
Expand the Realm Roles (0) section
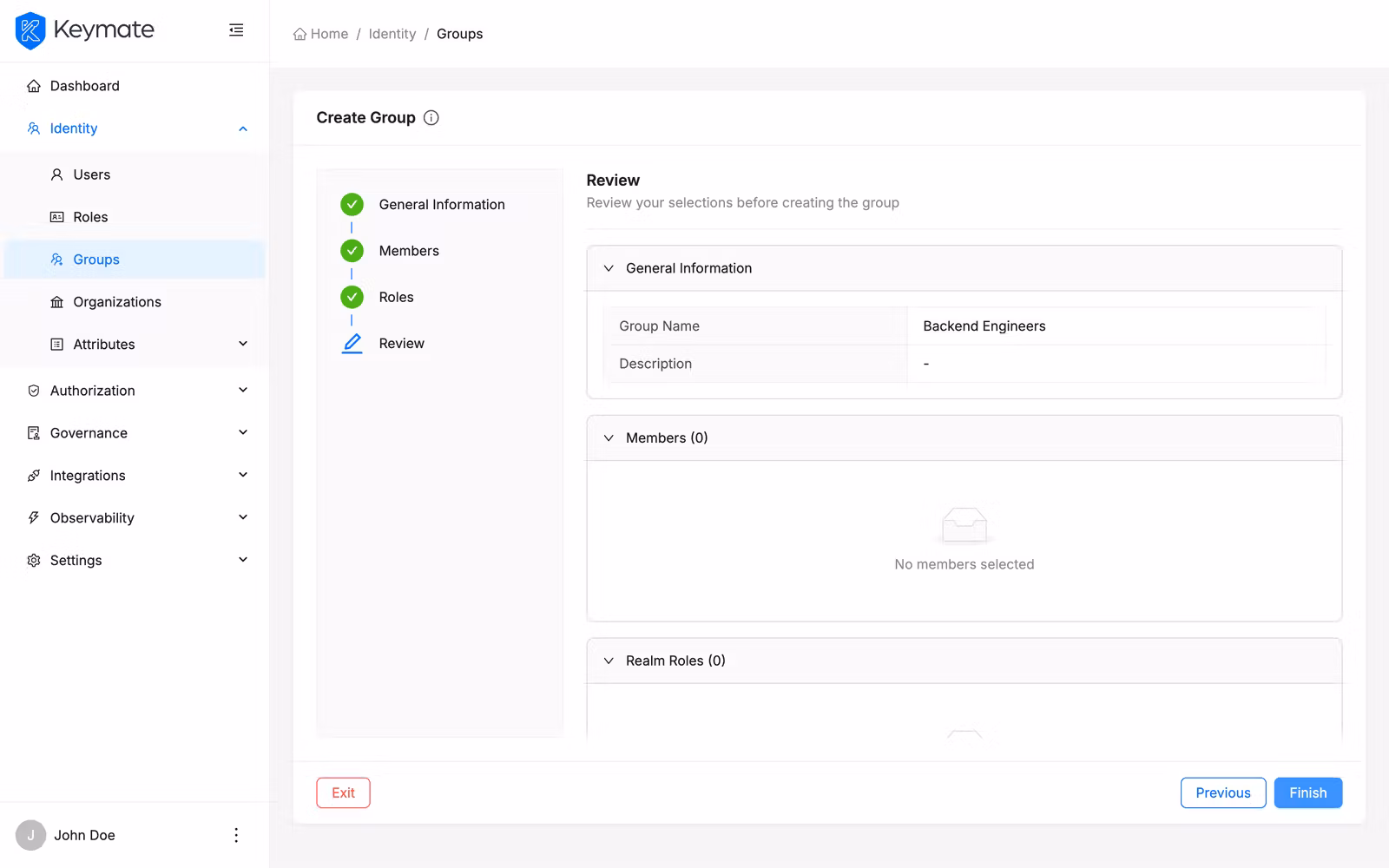point(609,661)
